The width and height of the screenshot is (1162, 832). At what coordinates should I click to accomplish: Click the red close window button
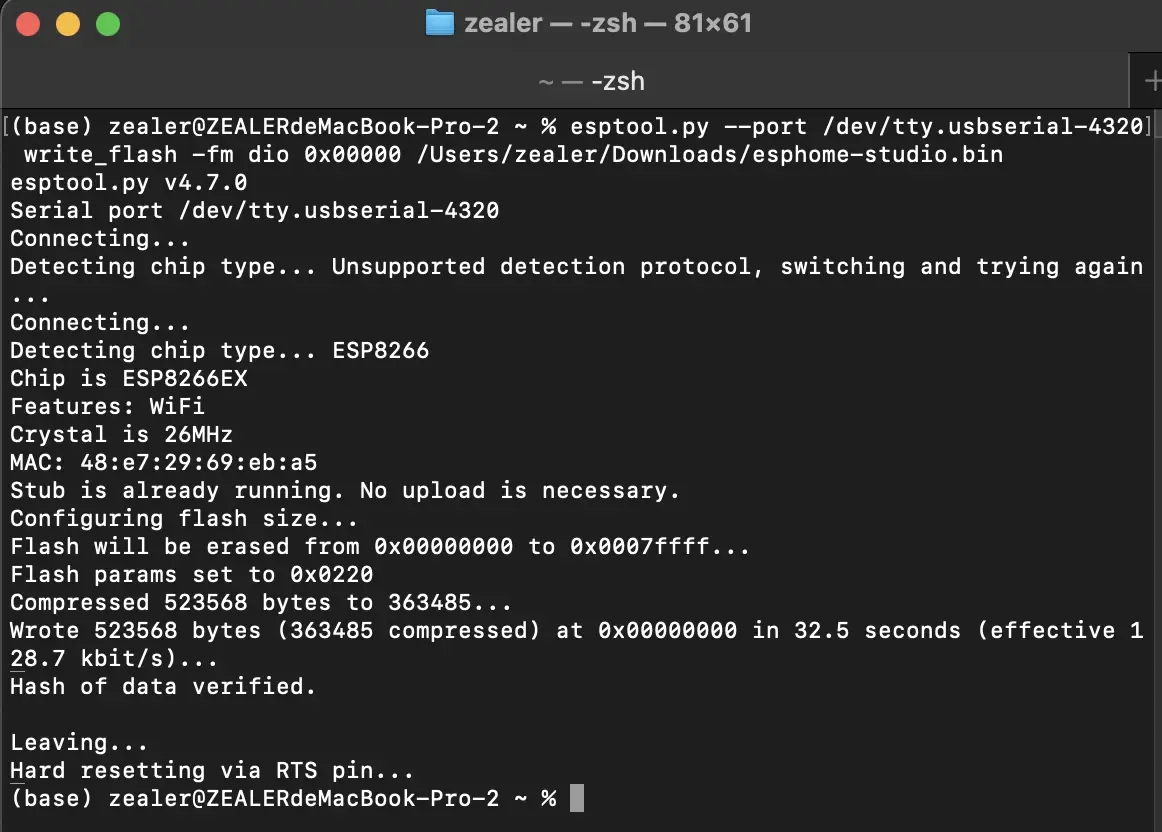click(28, 24)
